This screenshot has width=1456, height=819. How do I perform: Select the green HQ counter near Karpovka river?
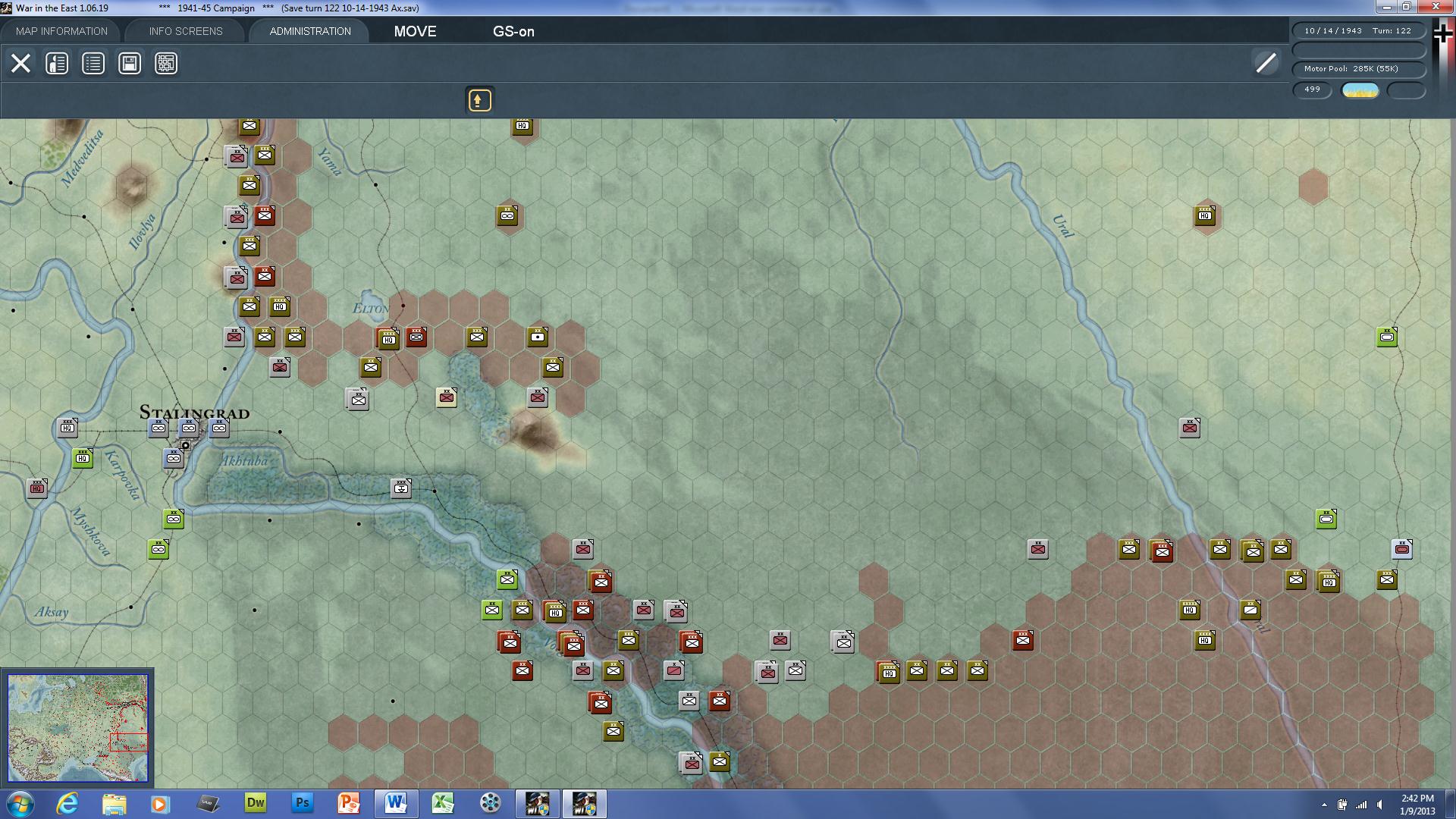pyautogui.click(x=83, y=458)
